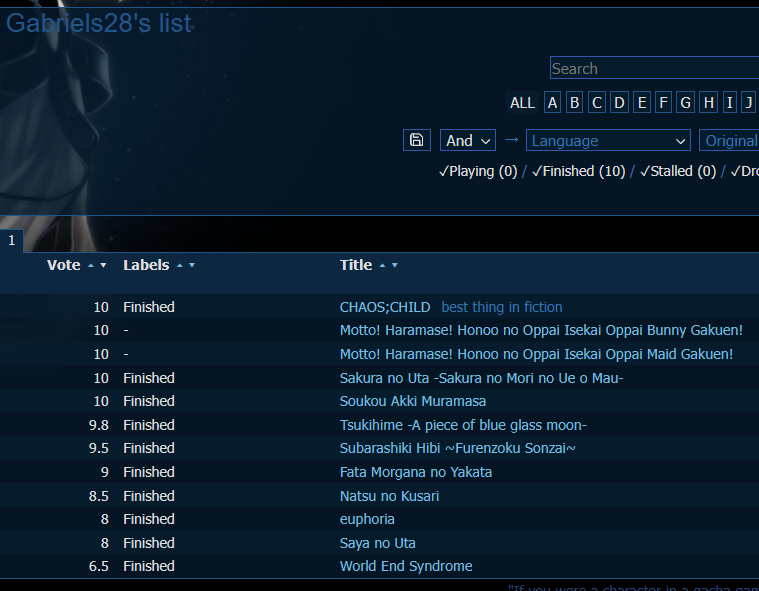Image resolution: width=759 pixels, height=591 pixels.
Task: Toggle the Stalled (0) label filter
Action: tap(678, 171)
